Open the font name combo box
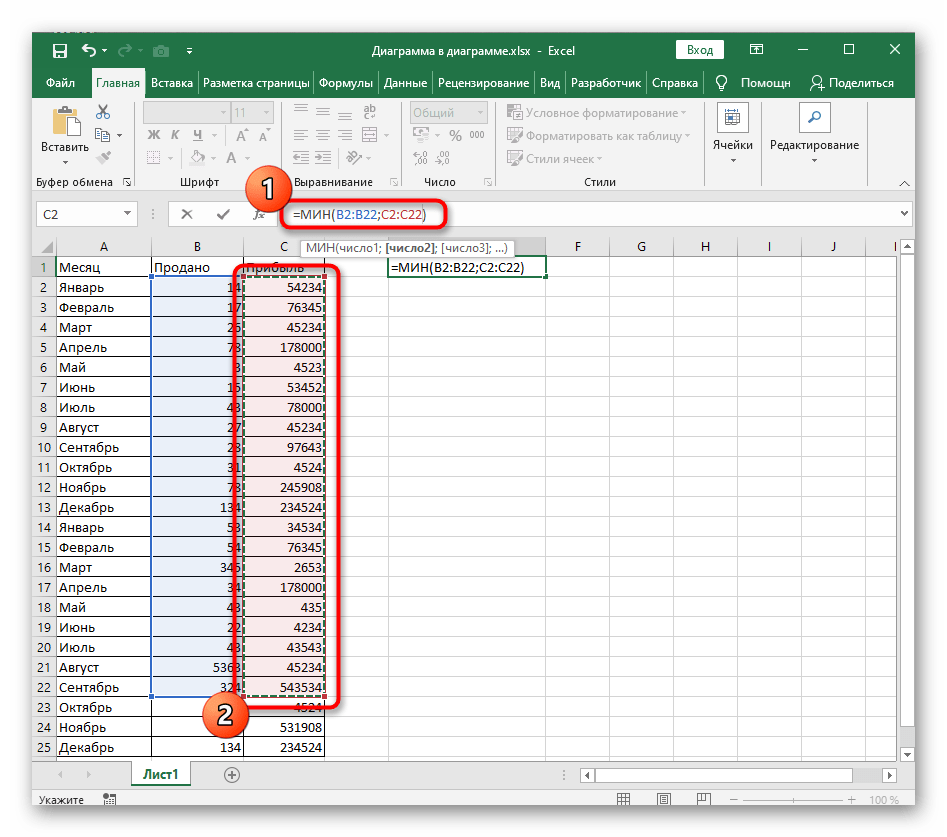 (x=187, y=112)
